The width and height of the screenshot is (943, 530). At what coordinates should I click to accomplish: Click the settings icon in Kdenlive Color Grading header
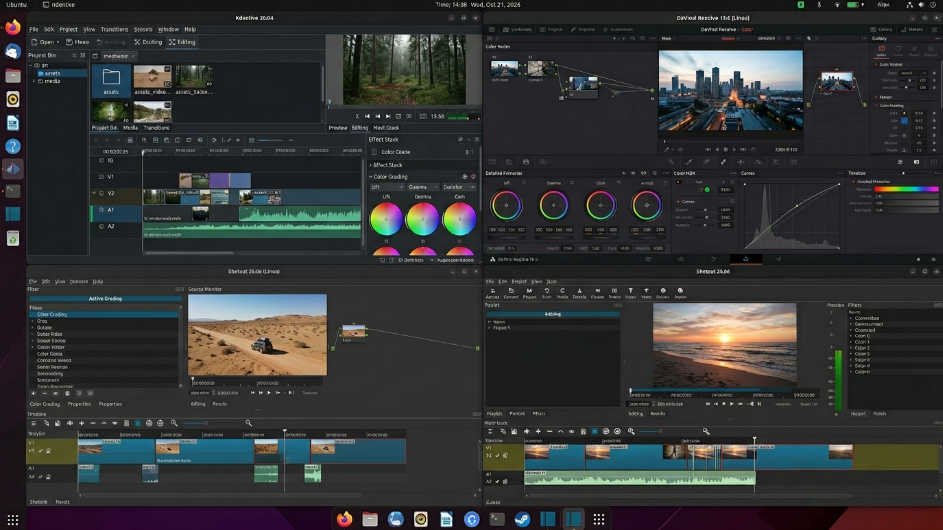pyautogui.click(x=464, y=177)
